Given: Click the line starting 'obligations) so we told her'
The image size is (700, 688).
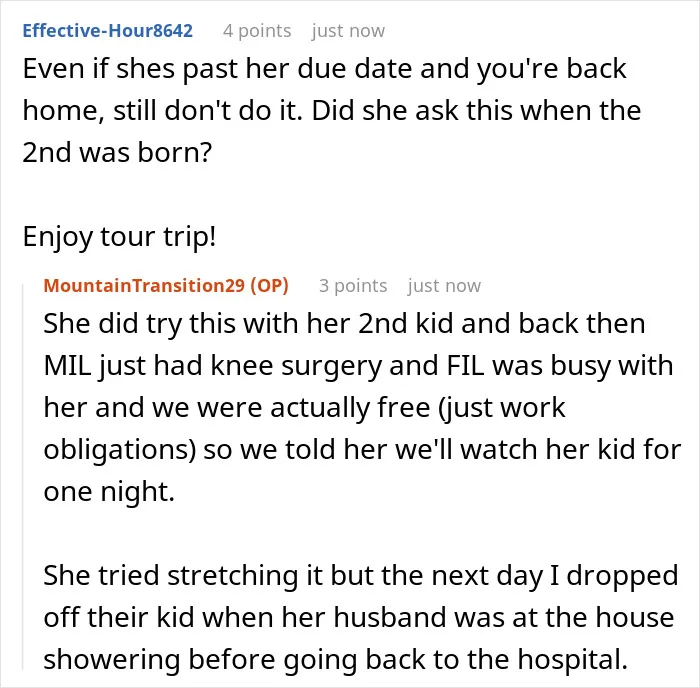Looking at the screenshot, I should (362, 450).
